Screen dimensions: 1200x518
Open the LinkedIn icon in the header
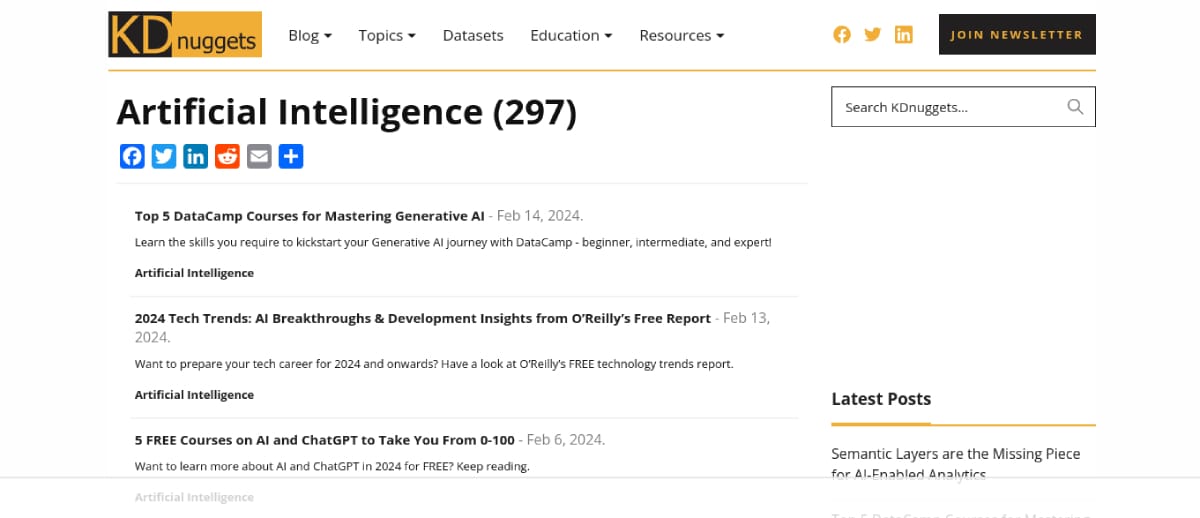pos(904,35)
